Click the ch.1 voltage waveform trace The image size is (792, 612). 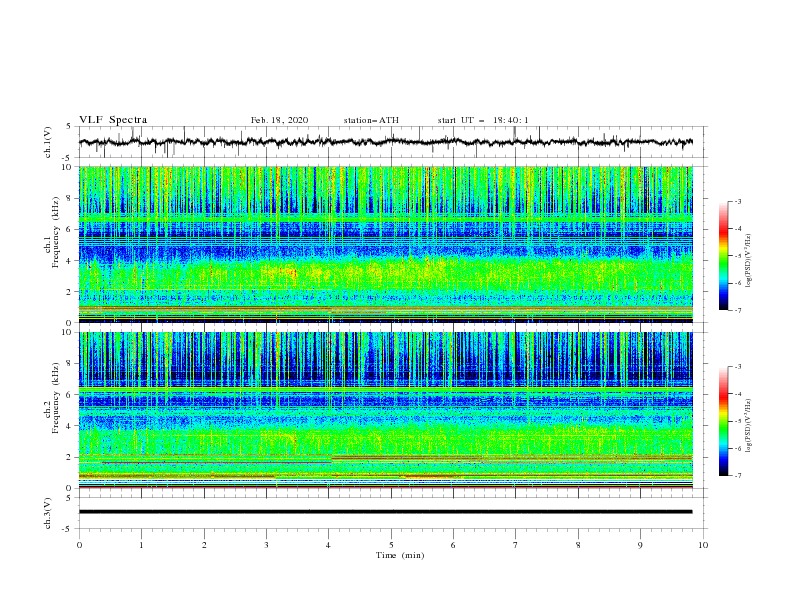pyautogui.click(x=385, y=142)
